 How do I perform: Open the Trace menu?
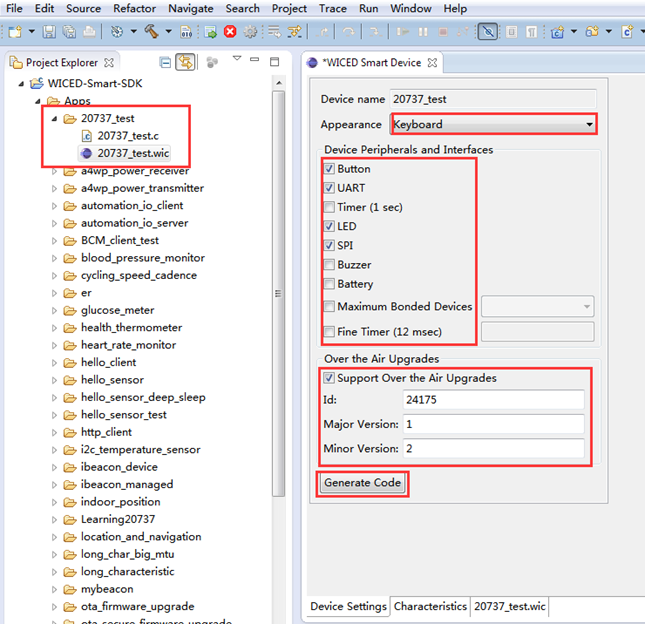coord(333,9)
